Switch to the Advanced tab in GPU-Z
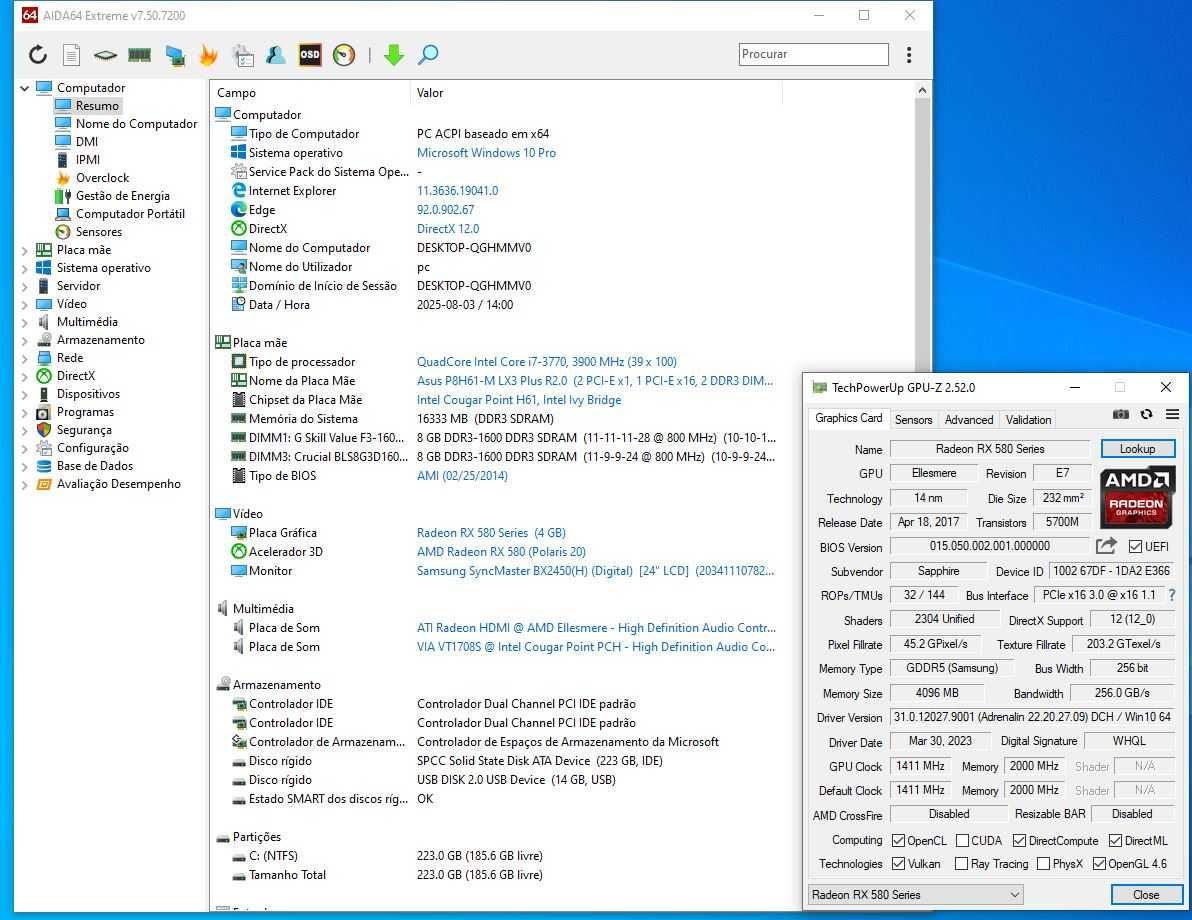1192x920 pixels. tap(968, 420)
